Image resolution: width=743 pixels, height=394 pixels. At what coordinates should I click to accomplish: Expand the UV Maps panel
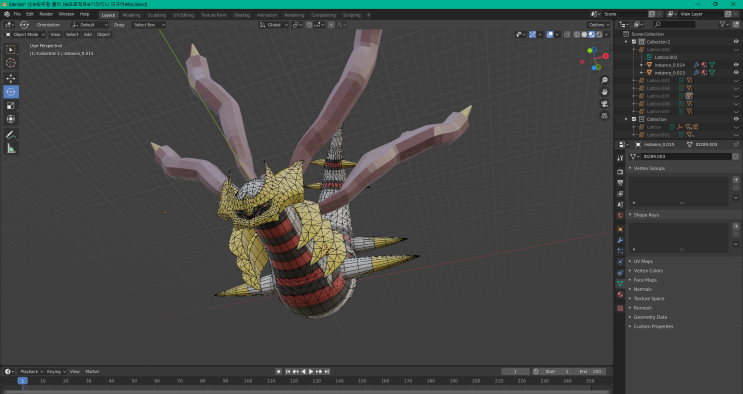[x=643, y=261]
